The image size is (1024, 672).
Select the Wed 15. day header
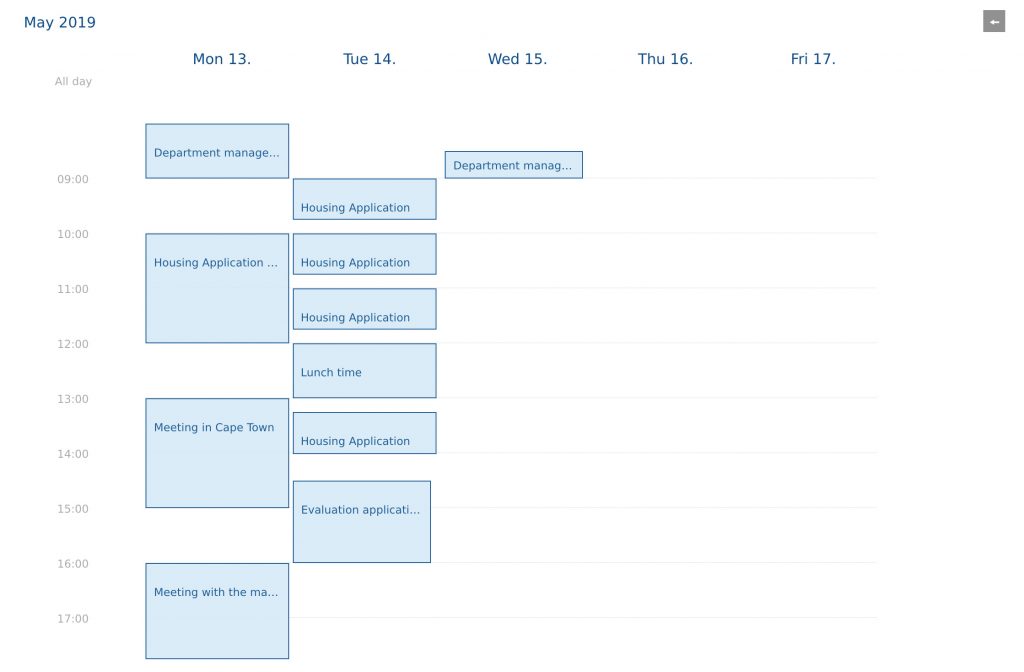click(x=517, y=59)
